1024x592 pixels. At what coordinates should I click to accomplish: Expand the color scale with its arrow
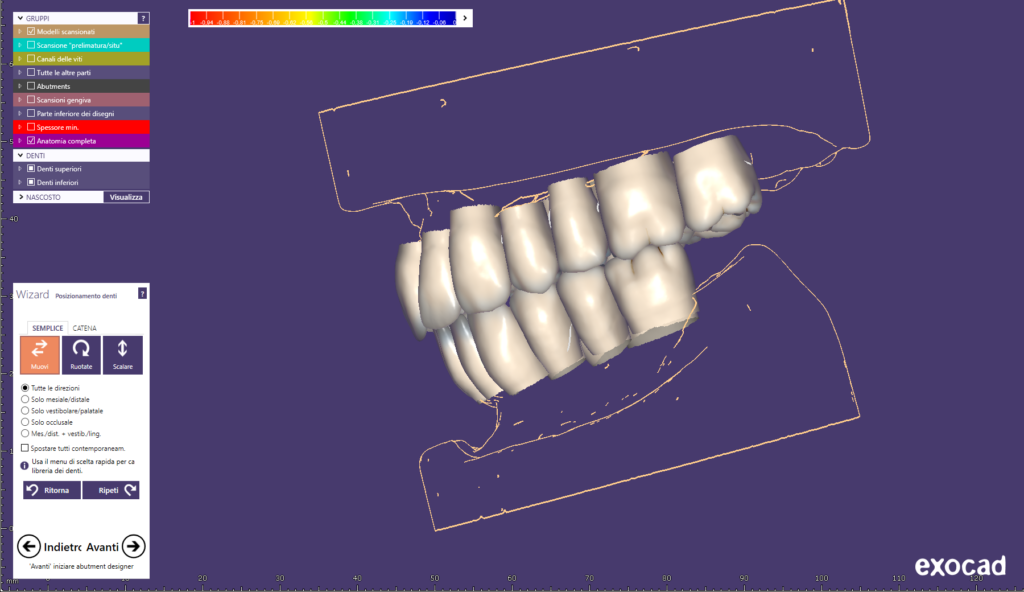(465, 18)
